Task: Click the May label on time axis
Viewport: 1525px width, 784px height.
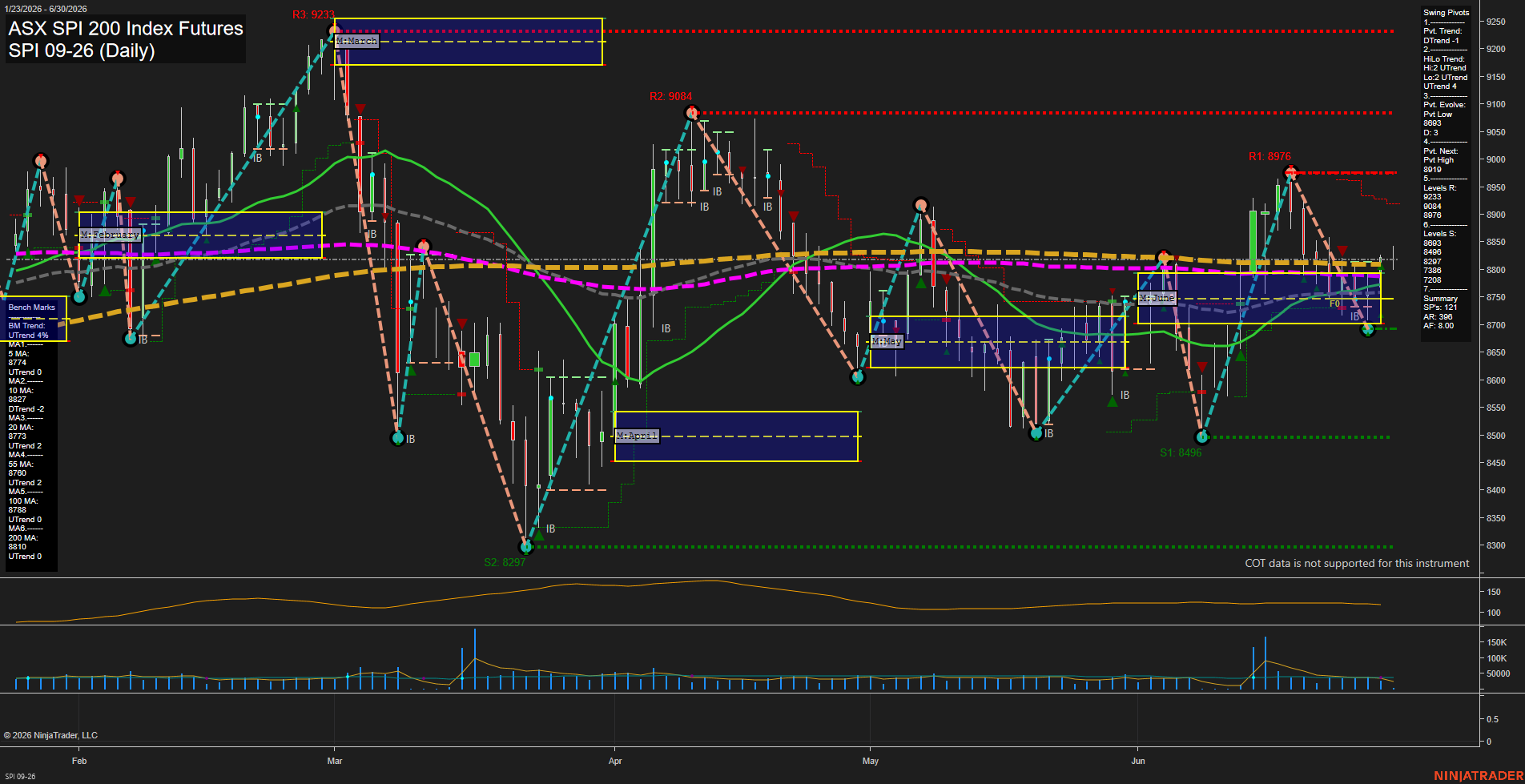Action: pyautogui.click(x=871, y=761)
